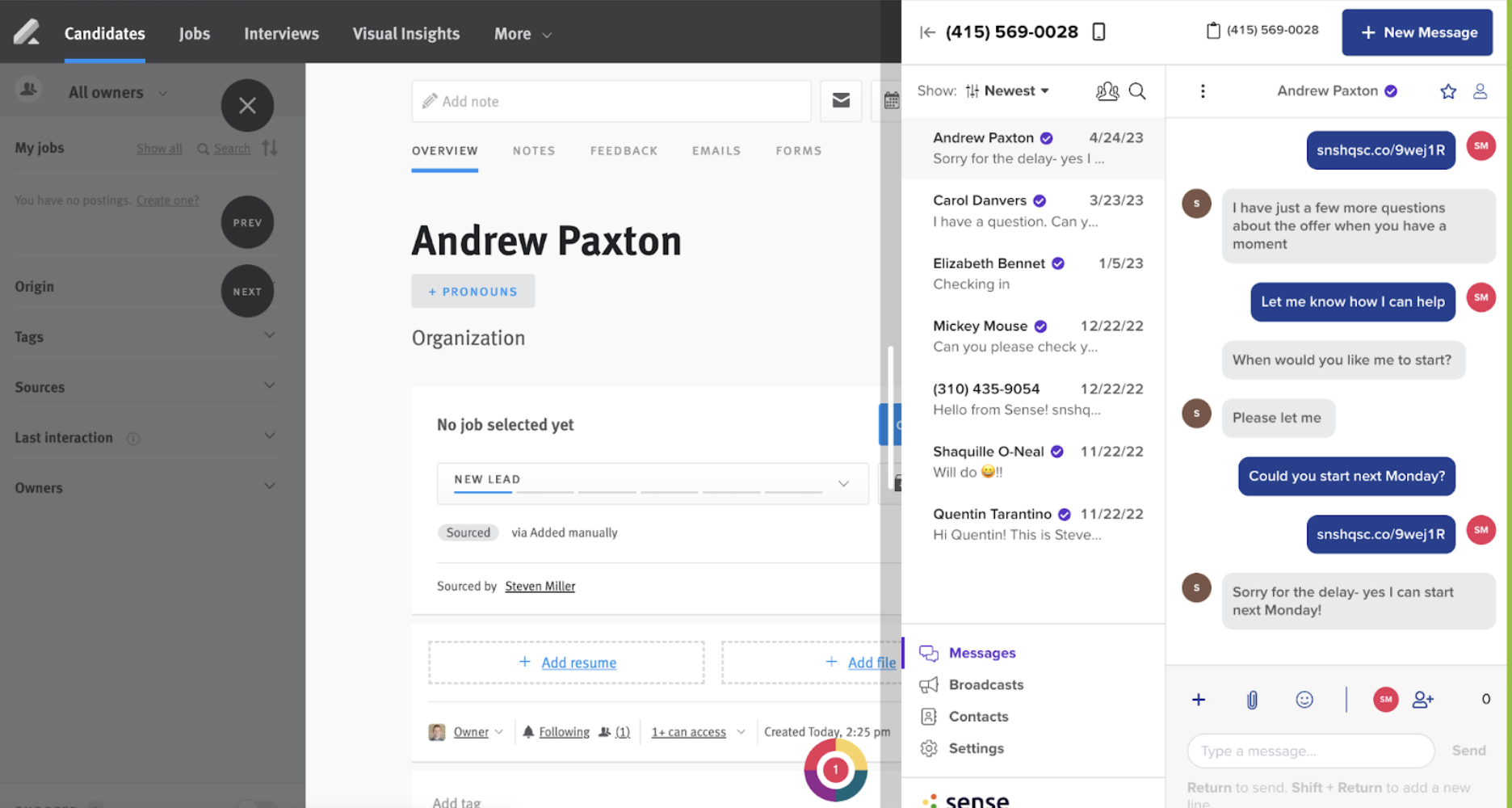Click the sort arrows icon in My jobs
This screenshot has width=1512, height=808.
tap(270, 148)
